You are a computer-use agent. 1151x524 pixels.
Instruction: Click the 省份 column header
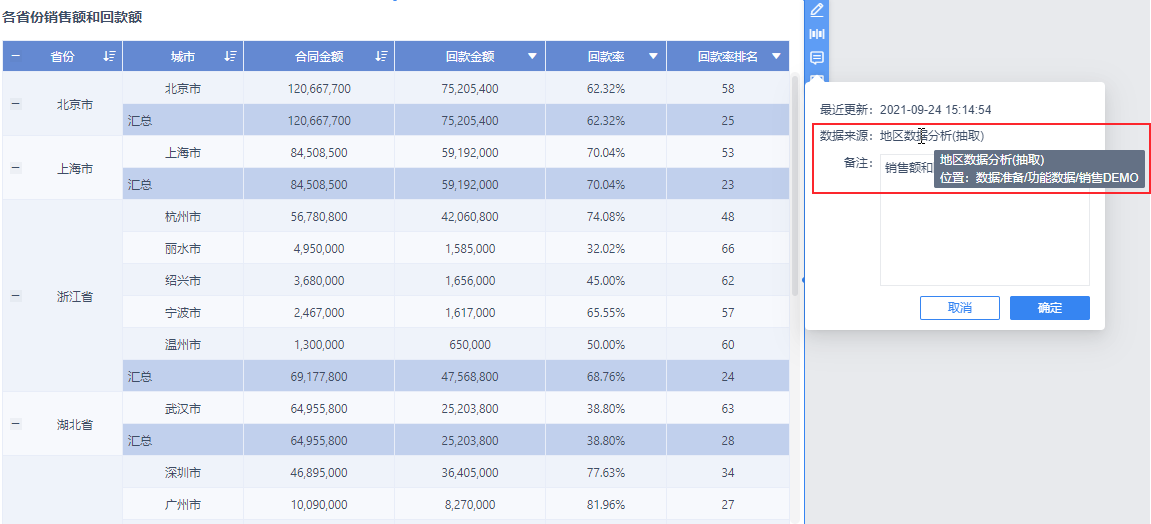tap(62, 57)
